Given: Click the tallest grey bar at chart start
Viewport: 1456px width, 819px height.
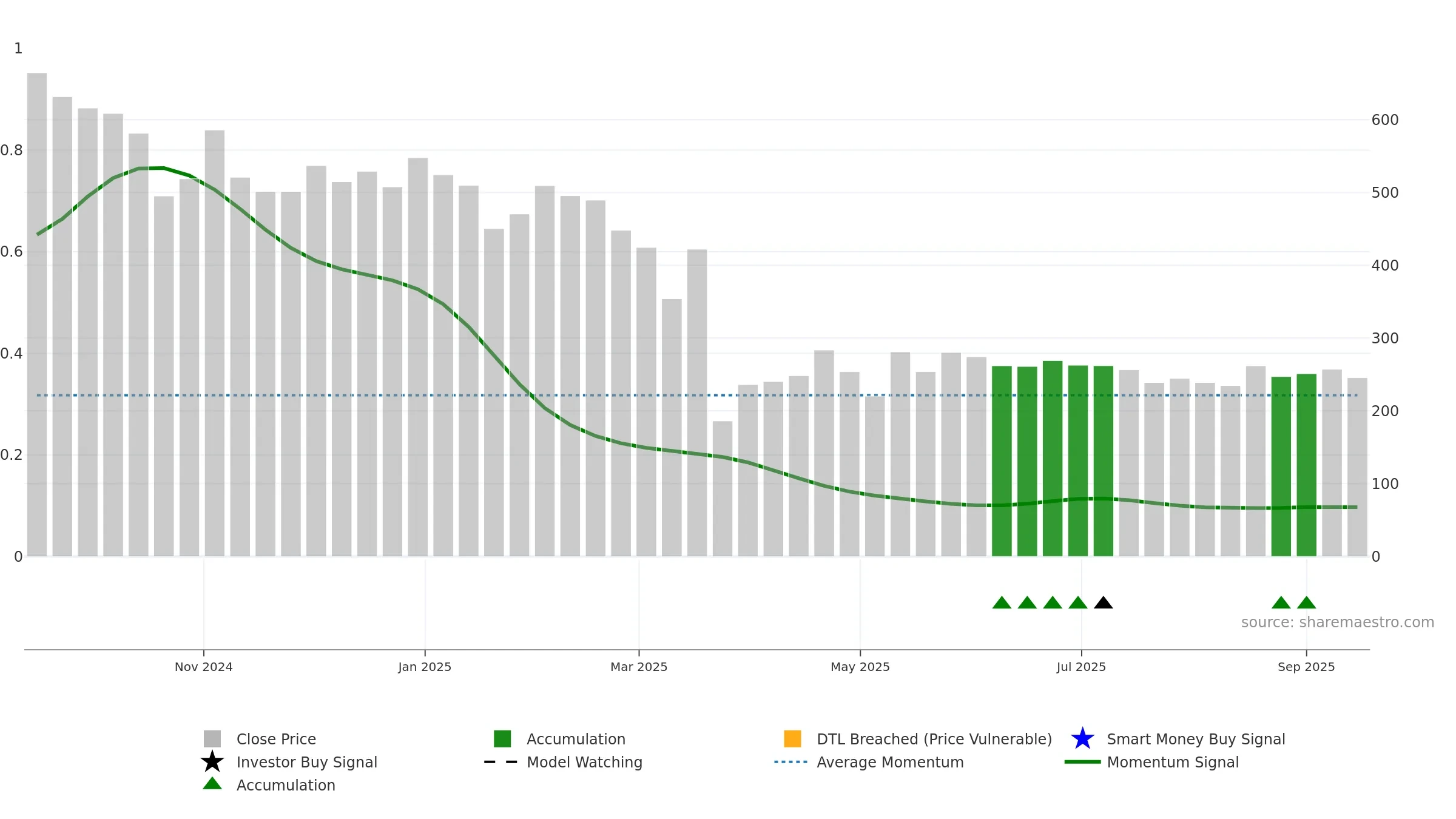Looking at the screenshot, I should pyautogui.click(x=37, y=314).
